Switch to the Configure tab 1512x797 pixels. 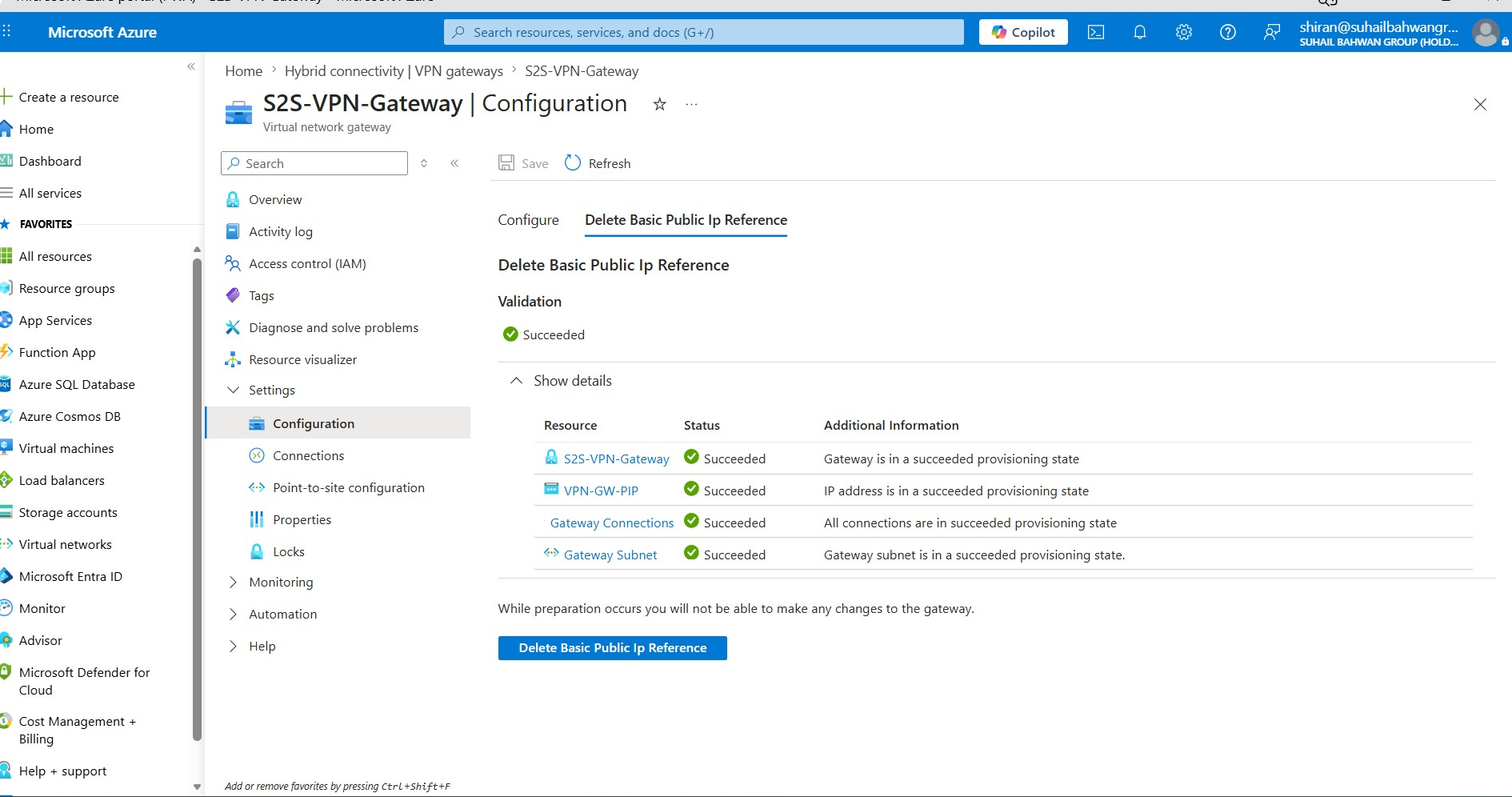pos(529,220)
